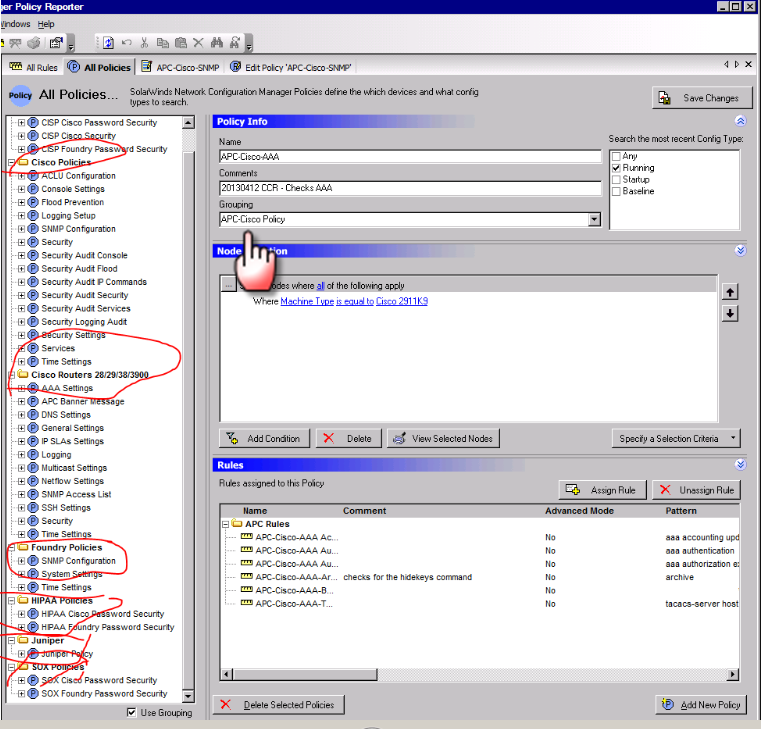Click the Delete Selected Policies button
This screenshot has height=729, width=761.
point(279,704)
